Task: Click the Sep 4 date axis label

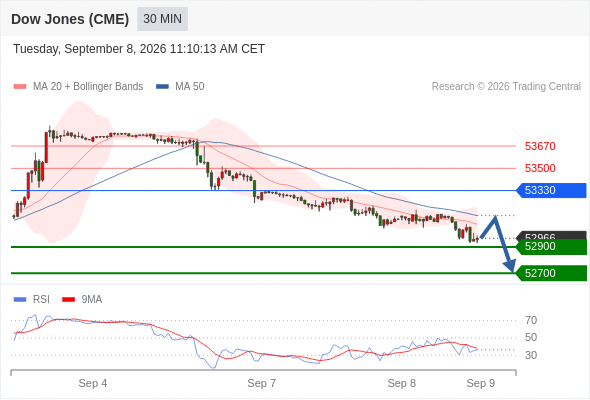Action: (x=93, y=383)
